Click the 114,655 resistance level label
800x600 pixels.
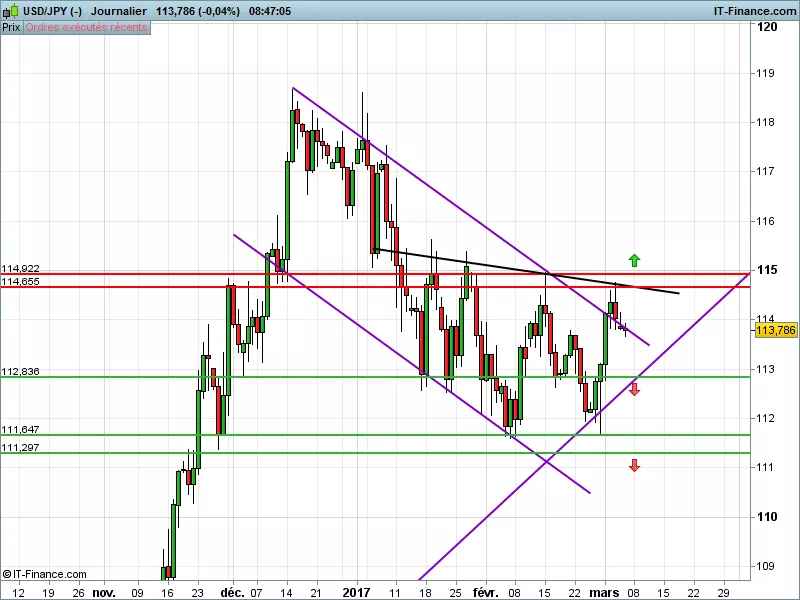click(20, 281)
